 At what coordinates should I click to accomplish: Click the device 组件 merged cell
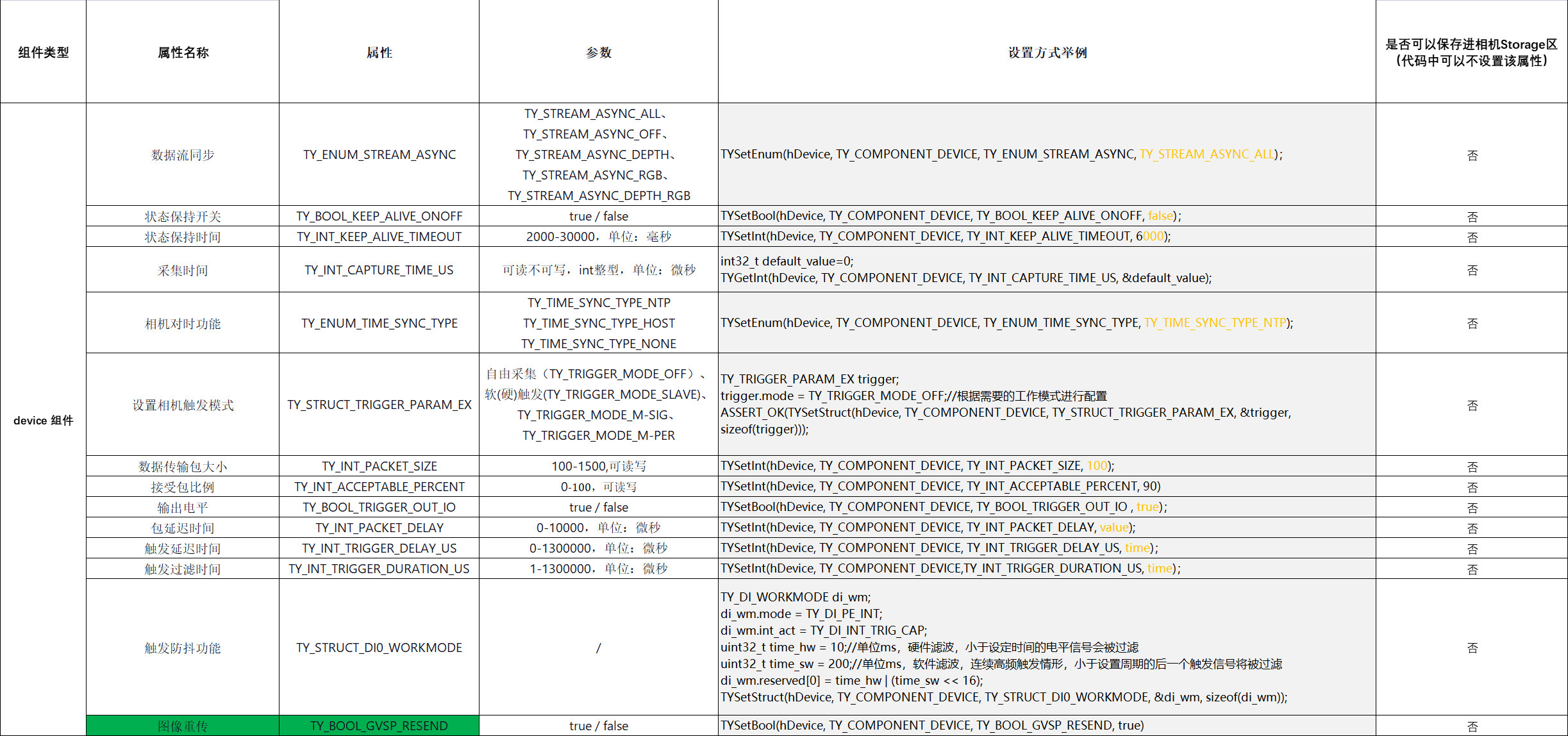point(43,420)
